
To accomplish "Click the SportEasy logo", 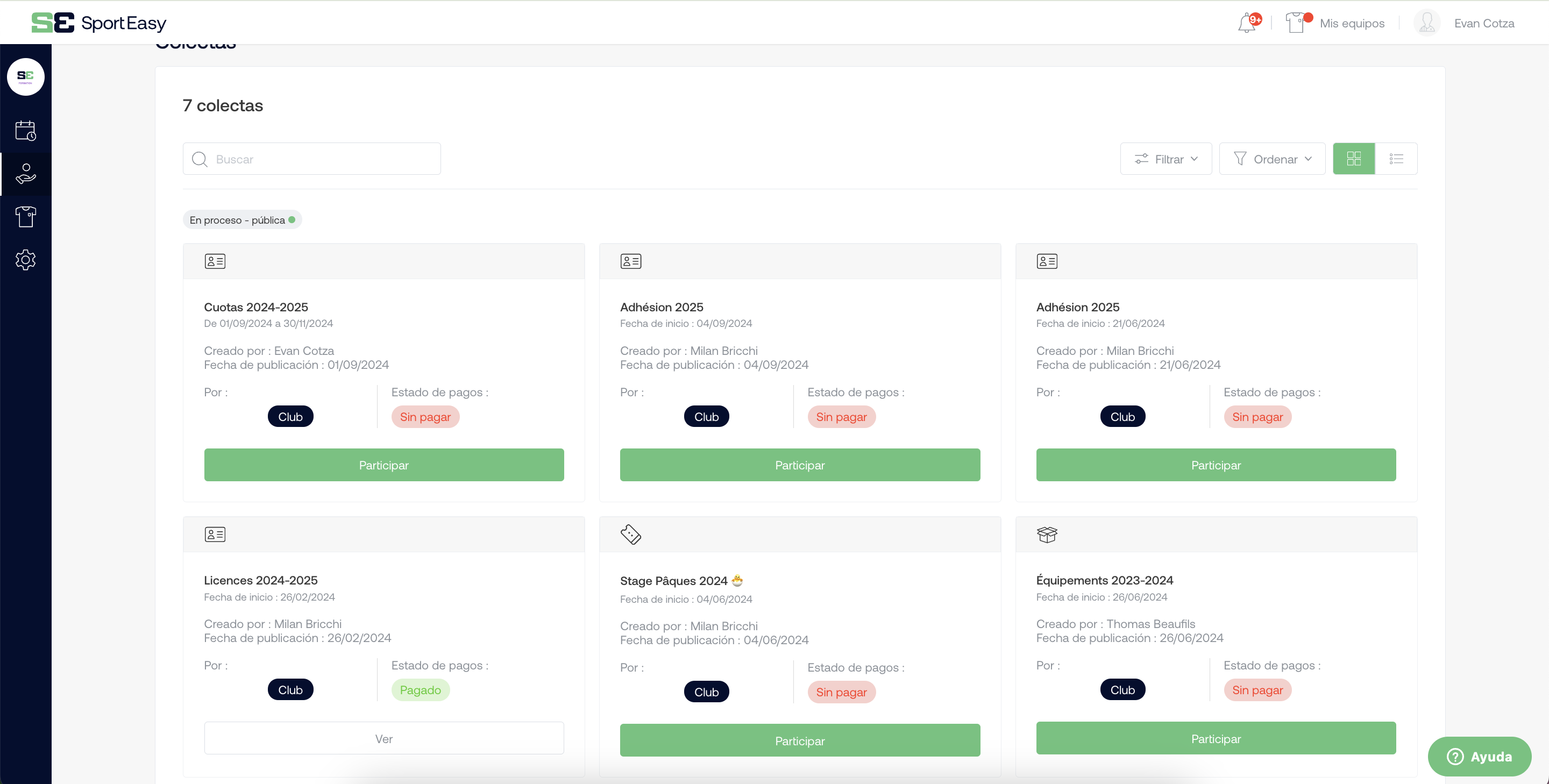I will click(98, 23).
